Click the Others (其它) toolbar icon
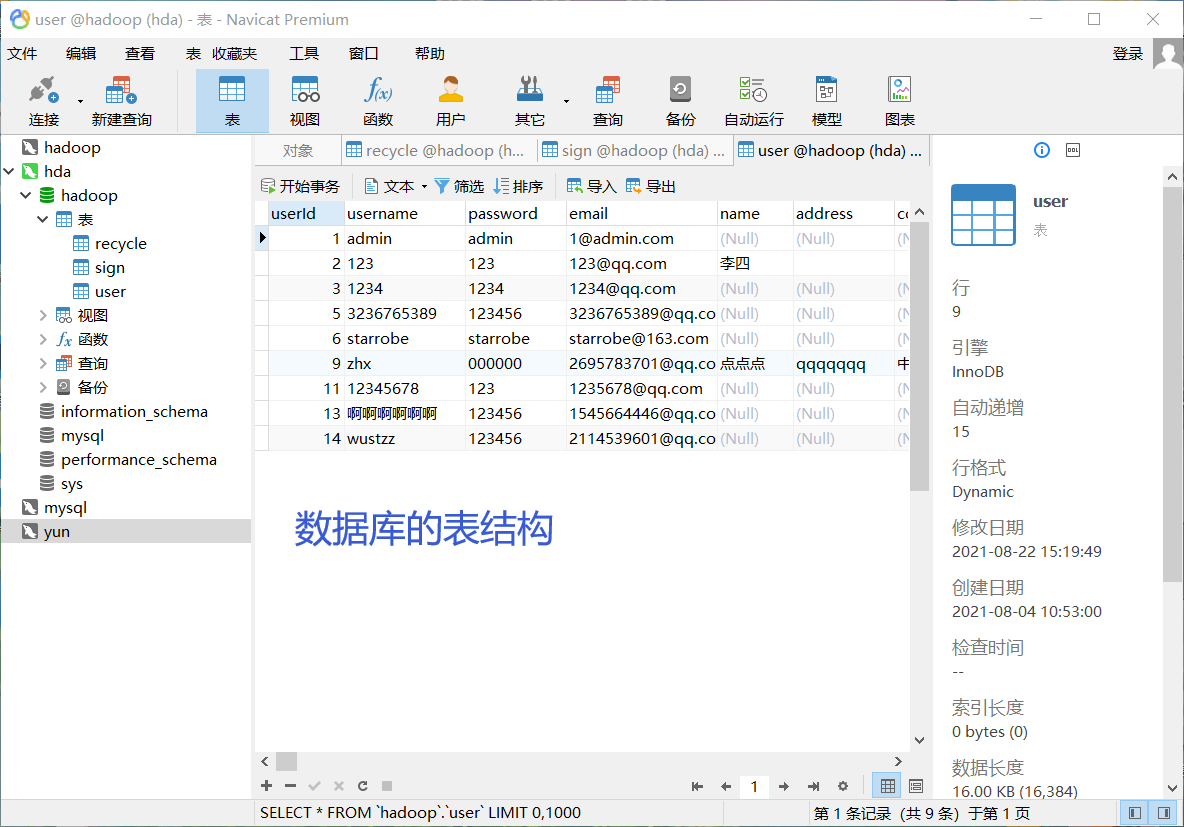Image resolution: width=1184 pixels, height=827 pixels. click(529, 101)
